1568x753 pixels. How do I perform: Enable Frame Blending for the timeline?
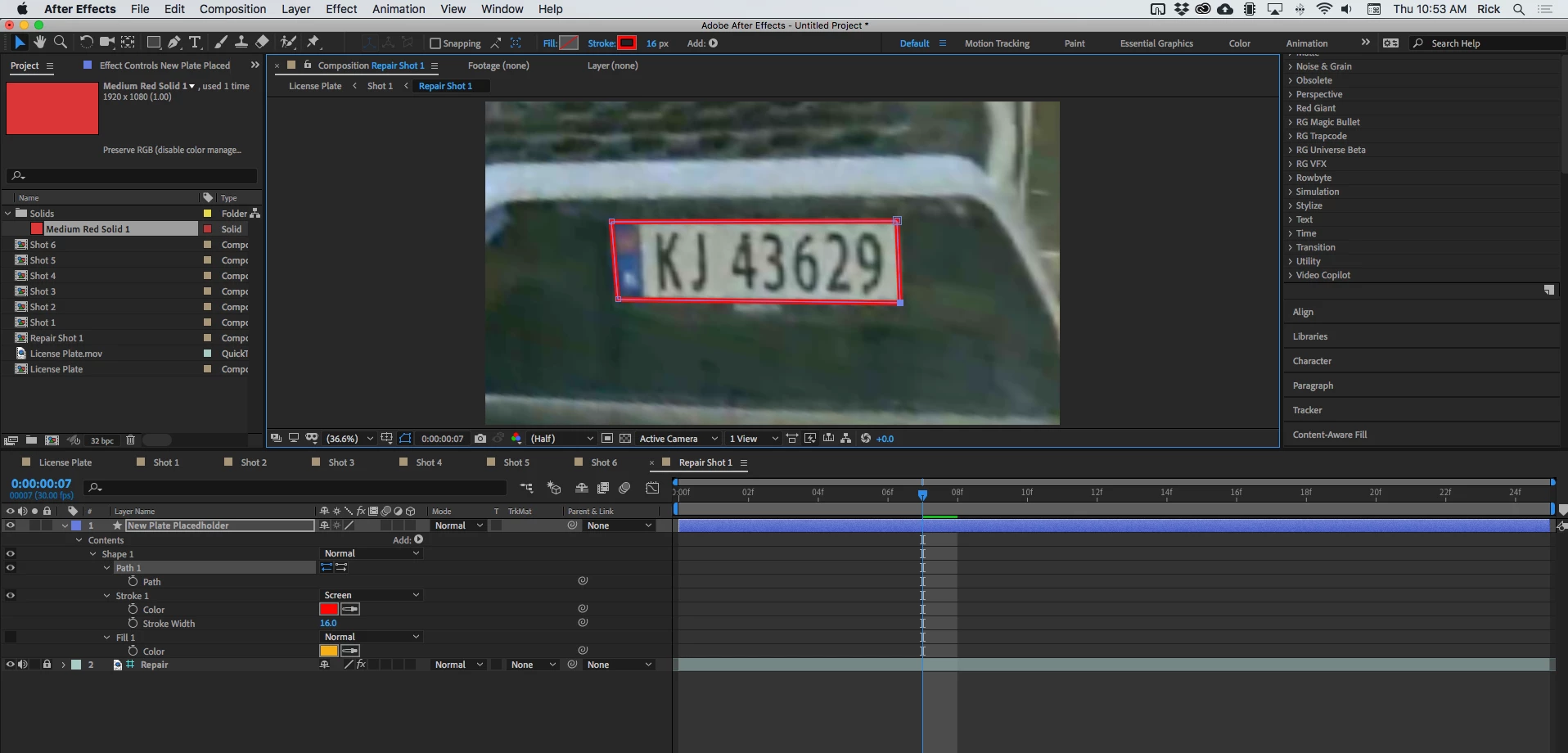tap(603, 488)
